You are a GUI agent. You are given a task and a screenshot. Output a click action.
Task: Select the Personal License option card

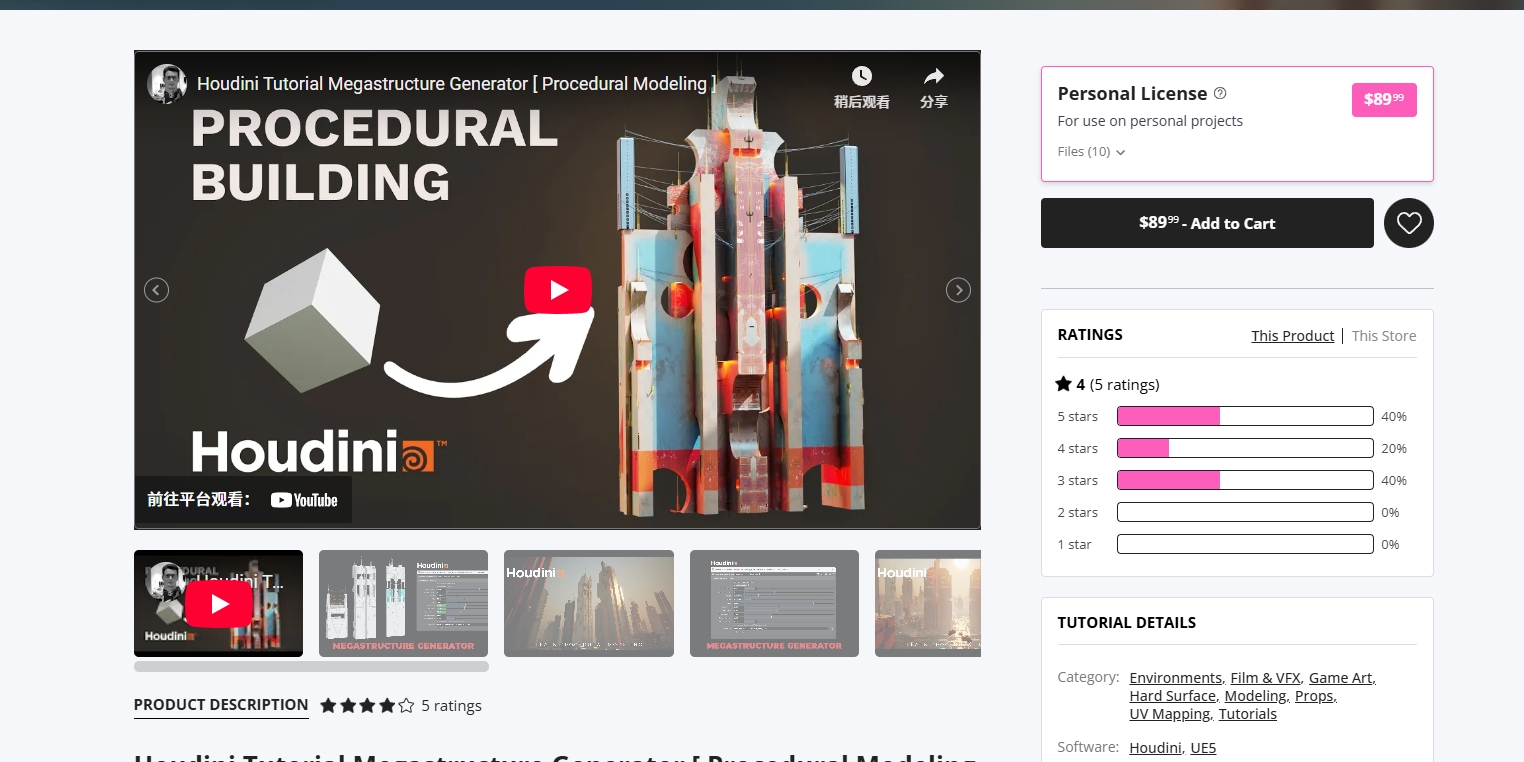click(1237, 124)
